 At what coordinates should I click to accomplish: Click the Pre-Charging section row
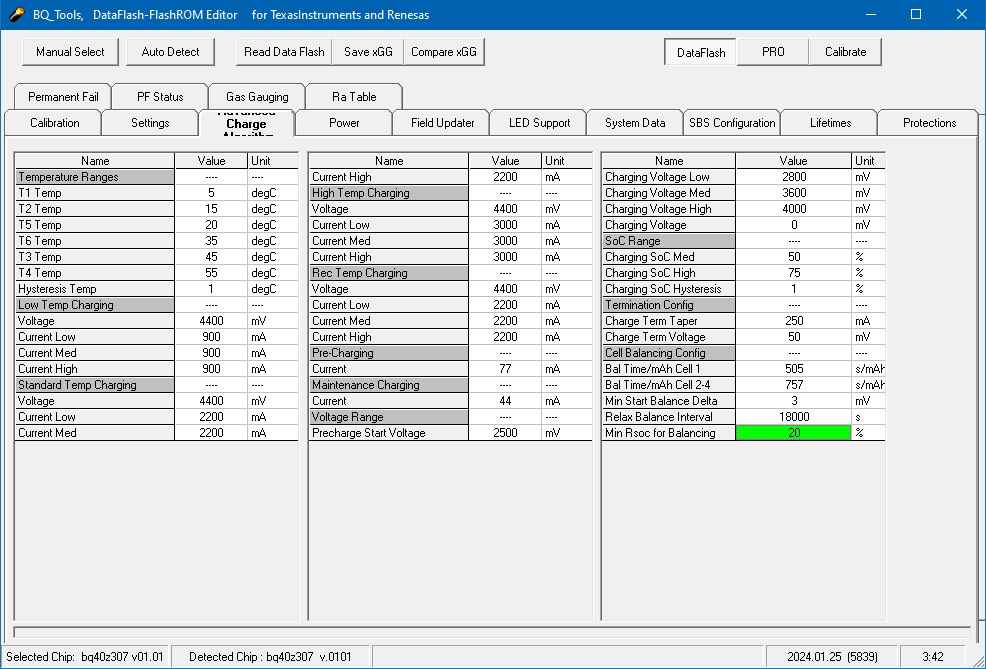click(x=389, y=353)
